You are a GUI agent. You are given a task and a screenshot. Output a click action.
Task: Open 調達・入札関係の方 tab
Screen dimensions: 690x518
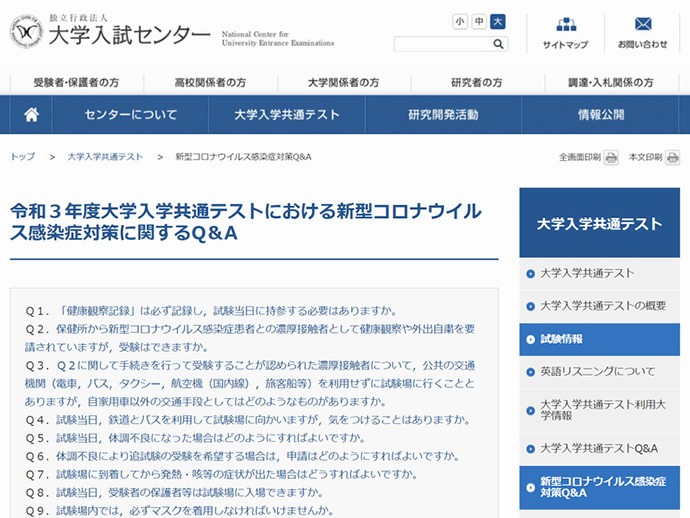coord(611,82)
